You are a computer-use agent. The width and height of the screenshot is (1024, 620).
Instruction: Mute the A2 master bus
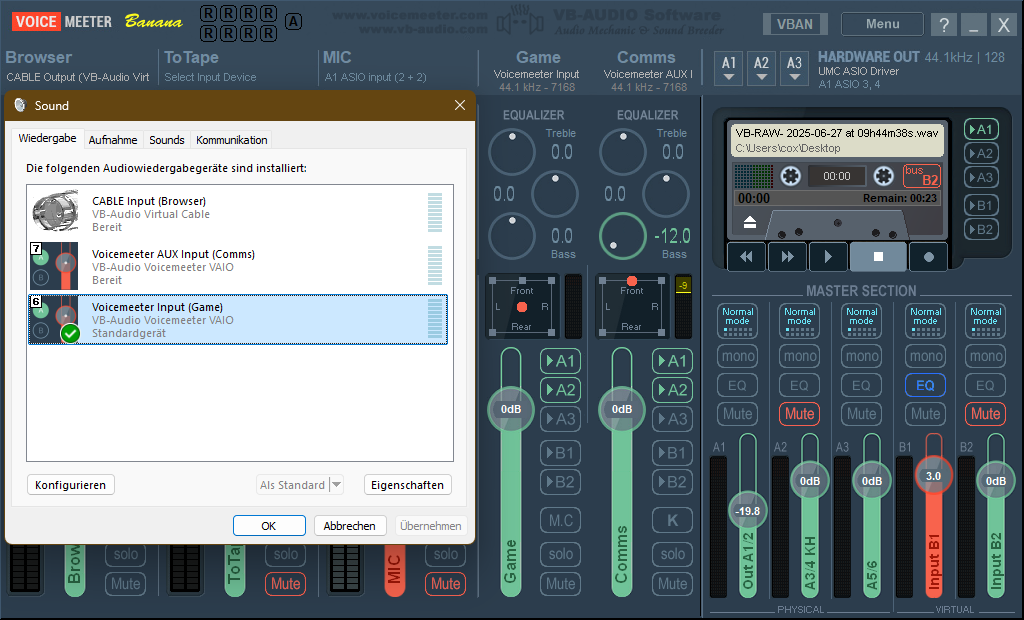tap(799, 414)
